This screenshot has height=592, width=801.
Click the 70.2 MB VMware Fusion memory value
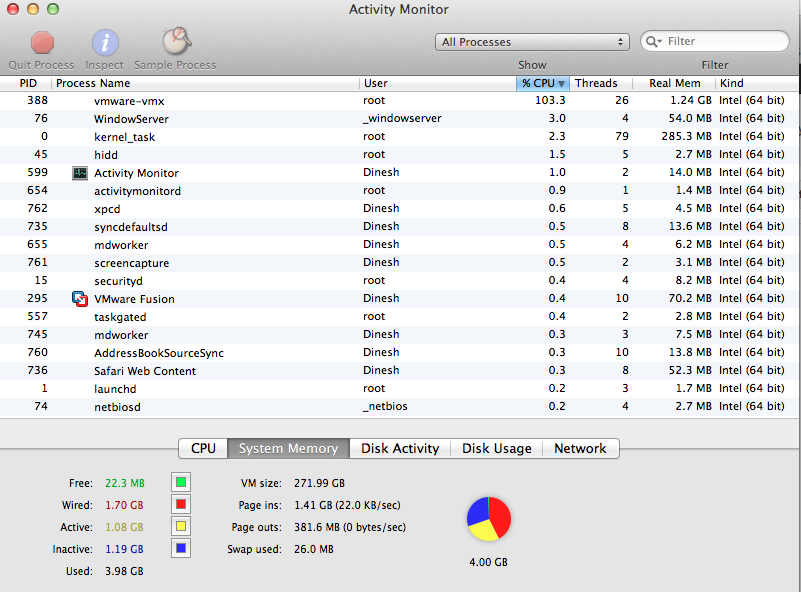pos(690,298)
